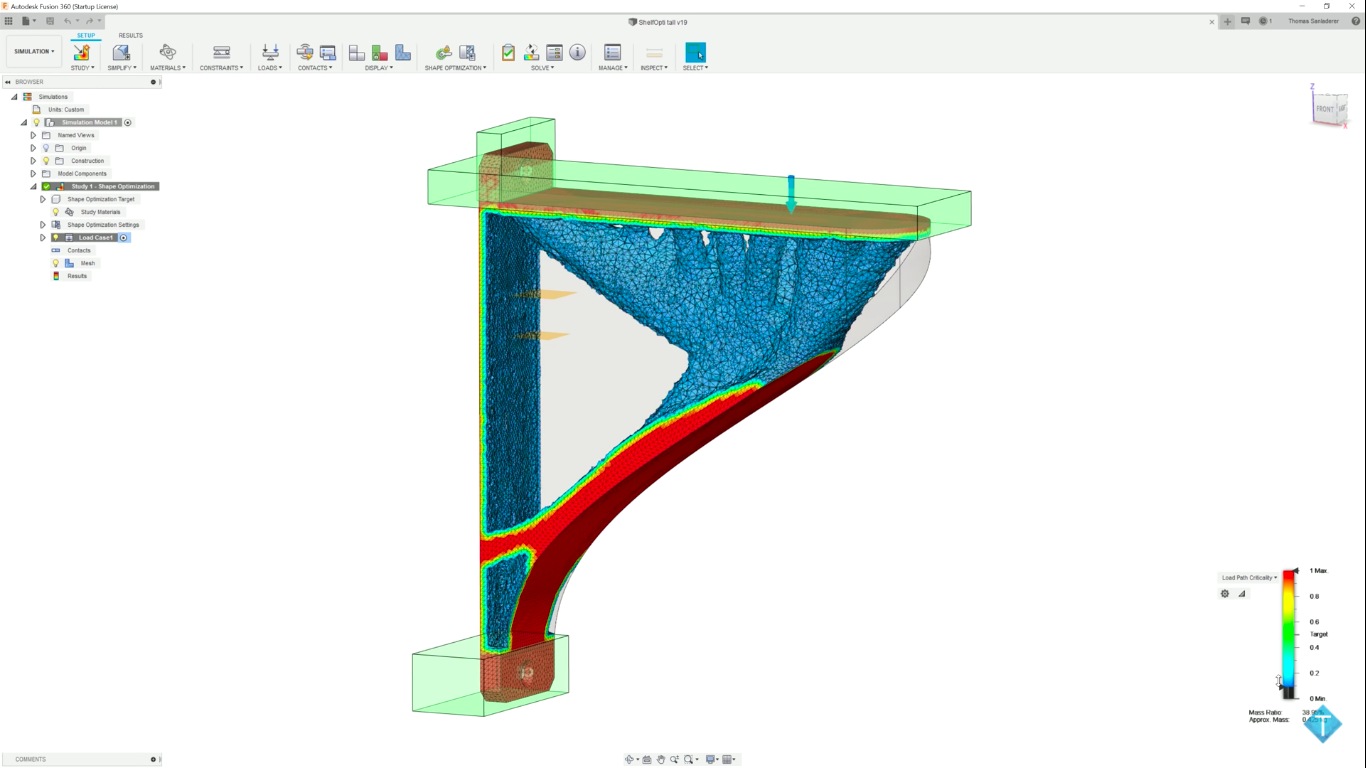Click the Study icon in the toolbar

click(82, 52)
